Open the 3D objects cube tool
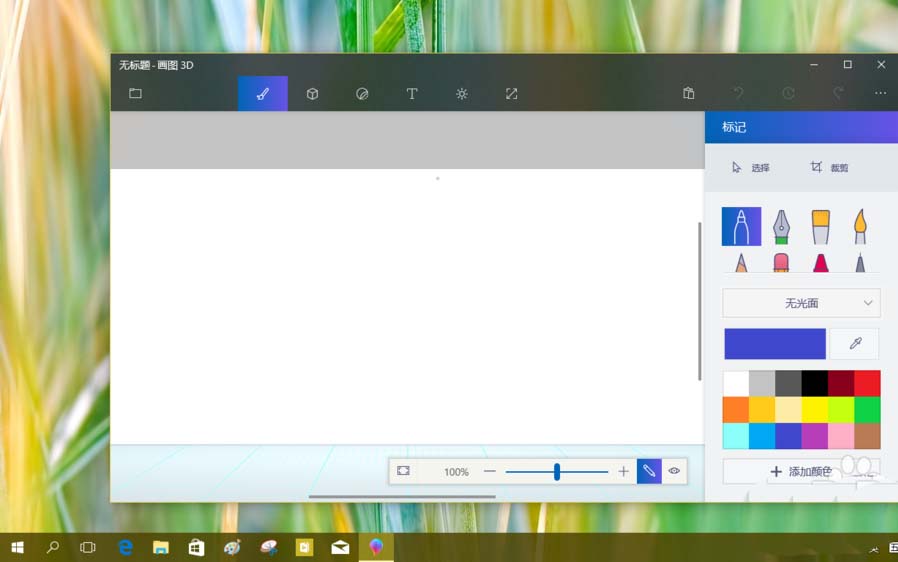898x562 pixels. tap(312, 94)
